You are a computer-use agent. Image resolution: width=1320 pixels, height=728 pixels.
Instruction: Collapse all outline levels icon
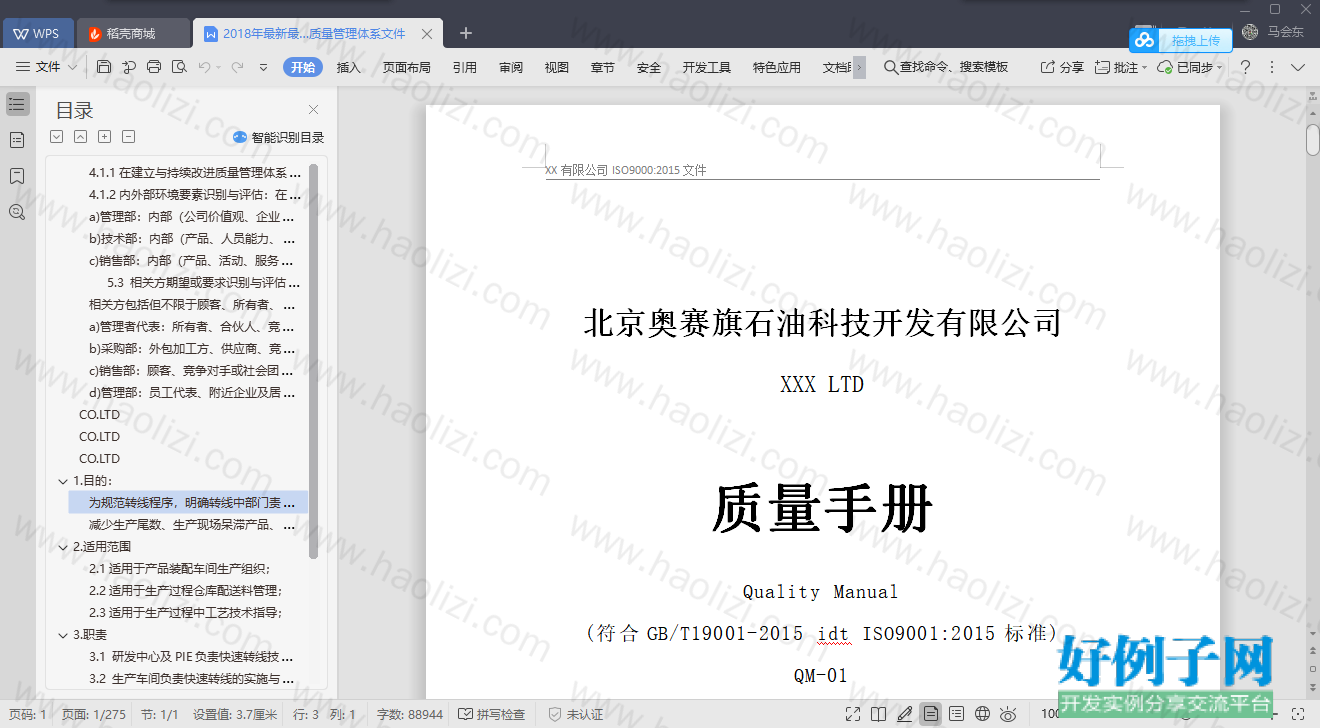pos(81,137)
